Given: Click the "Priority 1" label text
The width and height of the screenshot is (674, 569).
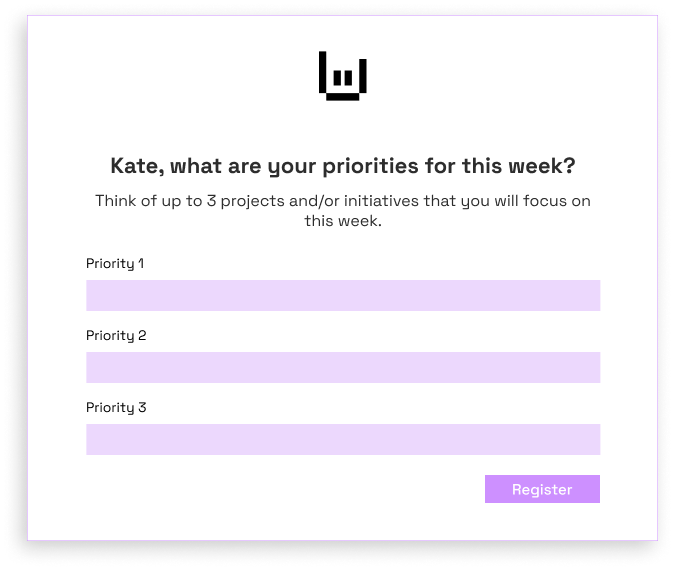Looking at the screenshot, I should [x=115, y=264].
